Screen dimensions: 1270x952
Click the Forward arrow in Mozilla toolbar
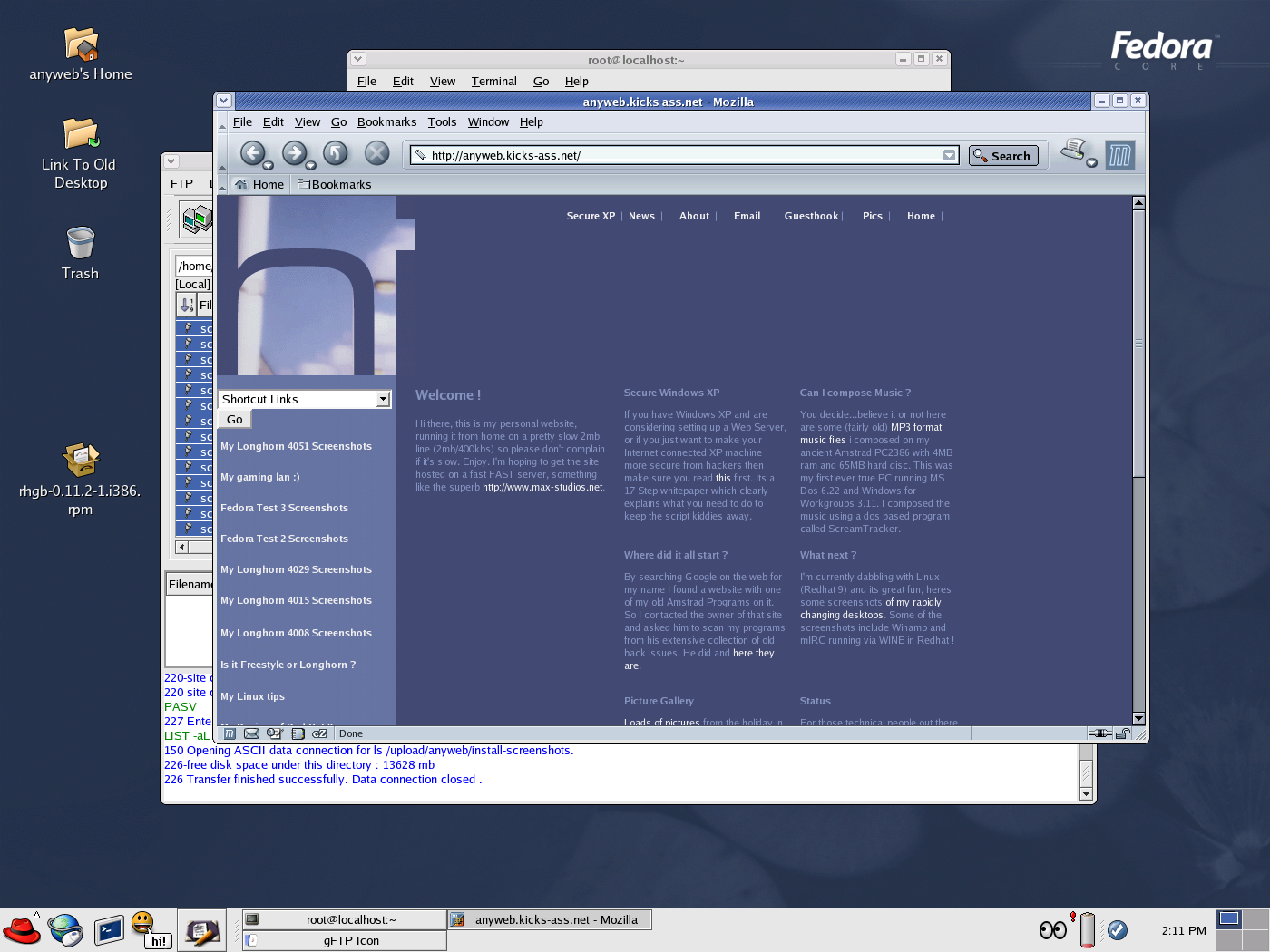tap(294, 153)
